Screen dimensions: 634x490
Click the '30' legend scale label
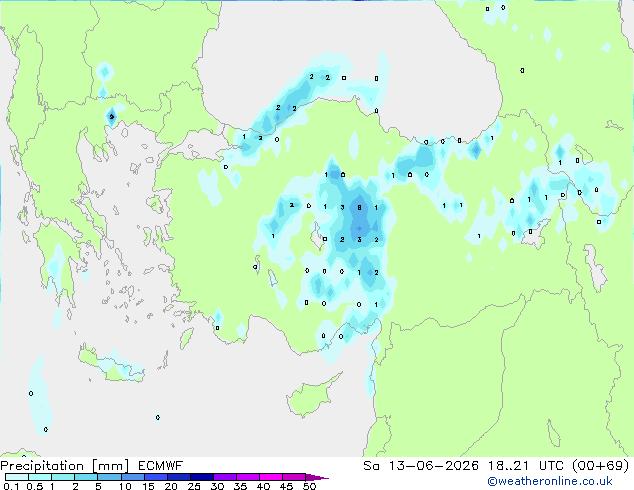point(217,486)
